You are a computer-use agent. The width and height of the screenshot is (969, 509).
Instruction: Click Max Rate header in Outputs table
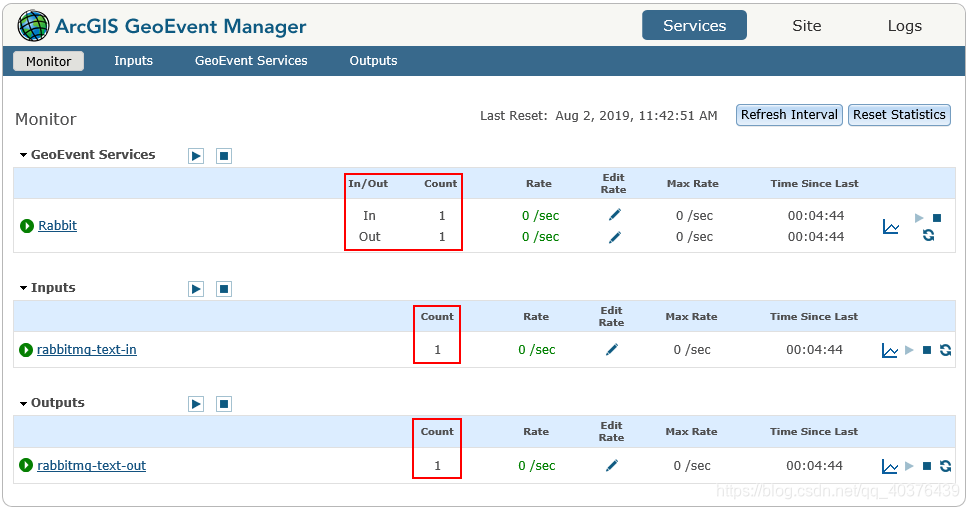691,432
